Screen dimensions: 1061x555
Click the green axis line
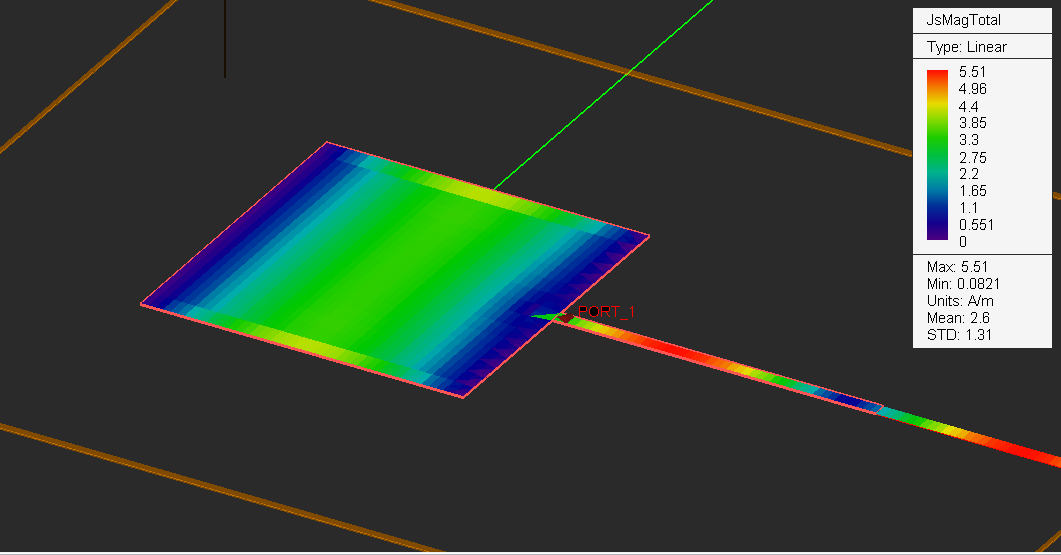click(602, 95)
